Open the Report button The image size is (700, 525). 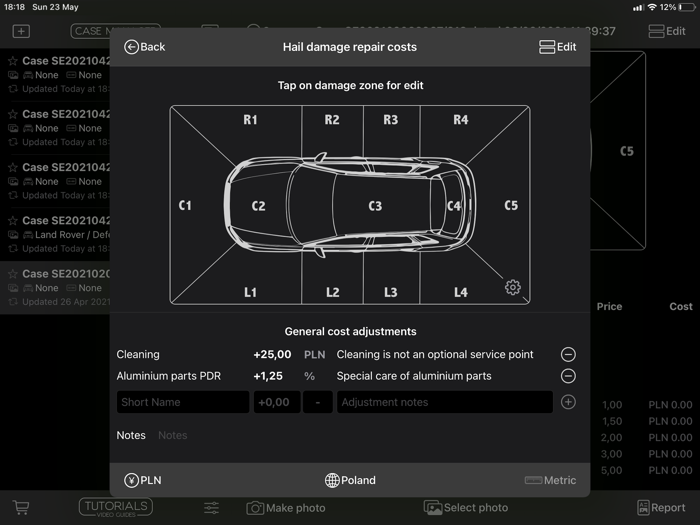click(661, 508)
